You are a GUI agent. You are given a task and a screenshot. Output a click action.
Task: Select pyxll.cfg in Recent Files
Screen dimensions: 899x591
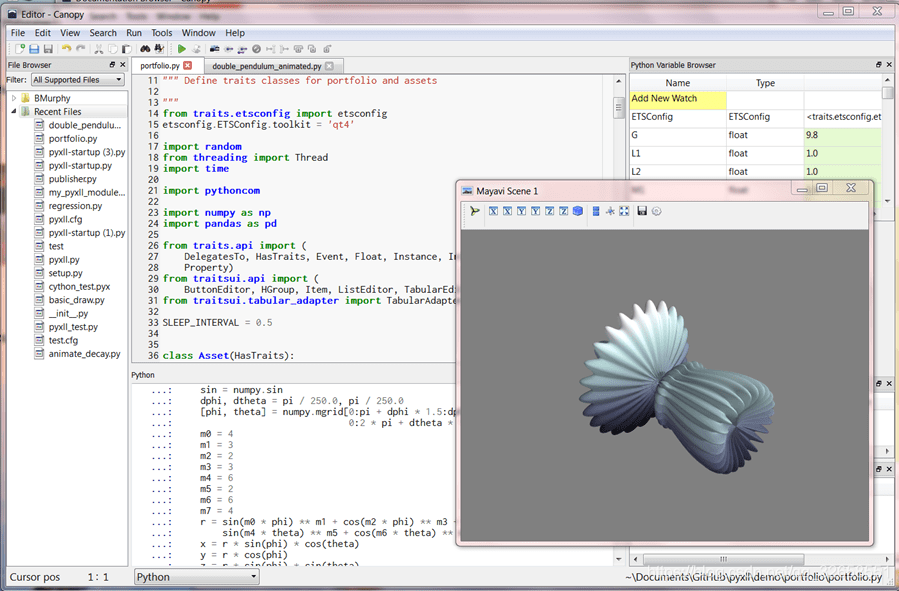65,219
